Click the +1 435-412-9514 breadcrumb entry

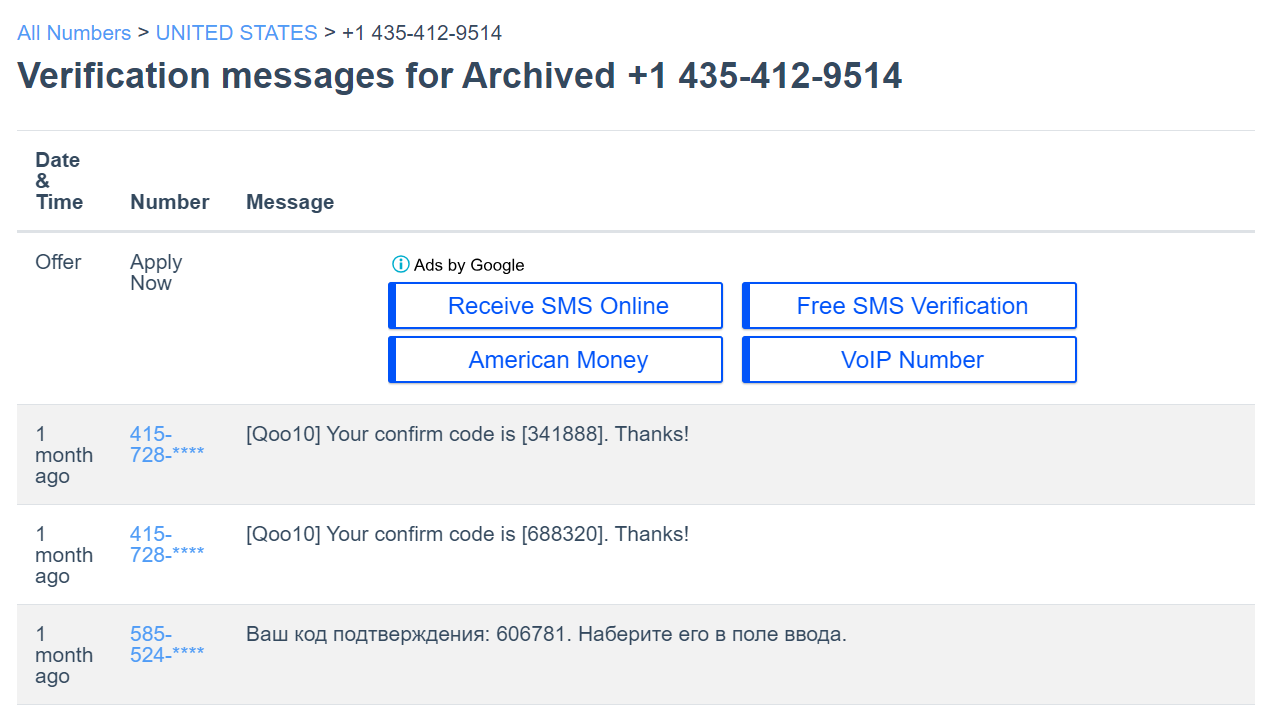(420, 32)
